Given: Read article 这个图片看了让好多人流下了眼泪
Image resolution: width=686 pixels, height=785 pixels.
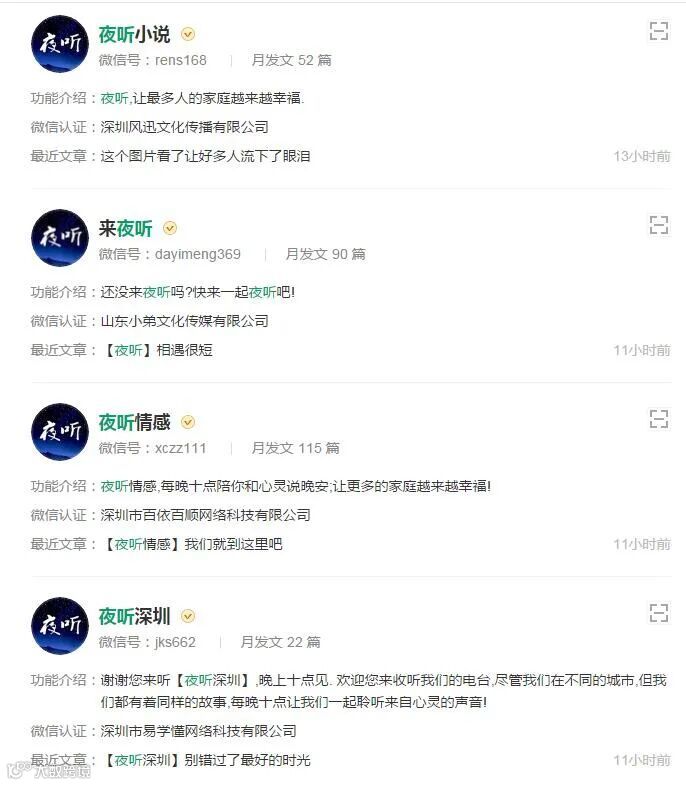Looking at the screenshot, I should click(x=205, y=156).
